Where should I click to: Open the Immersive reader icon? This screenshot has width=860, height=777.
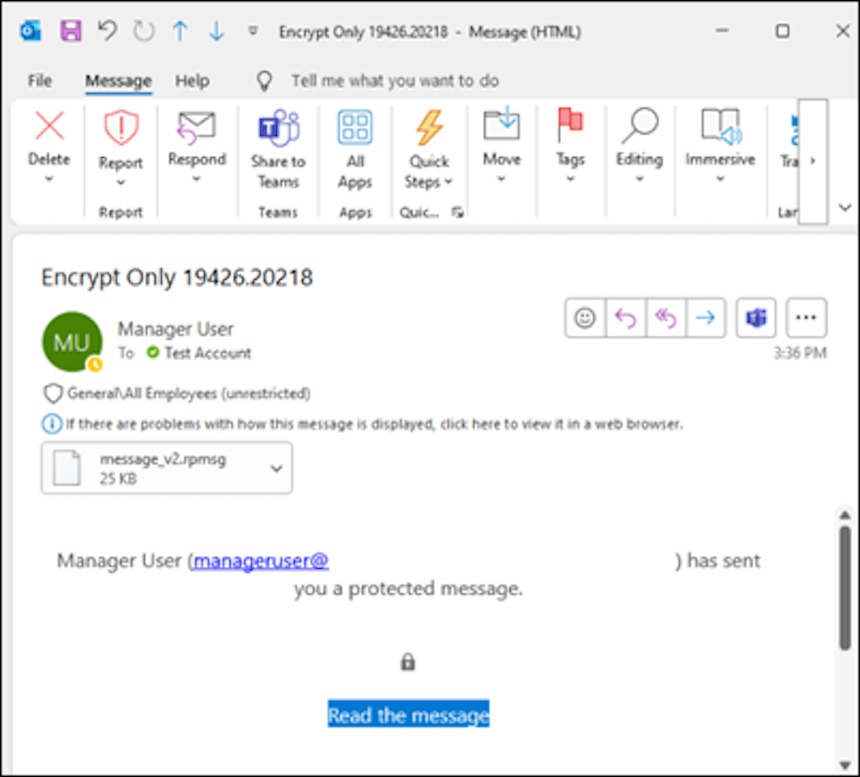(x=719, y=127)
